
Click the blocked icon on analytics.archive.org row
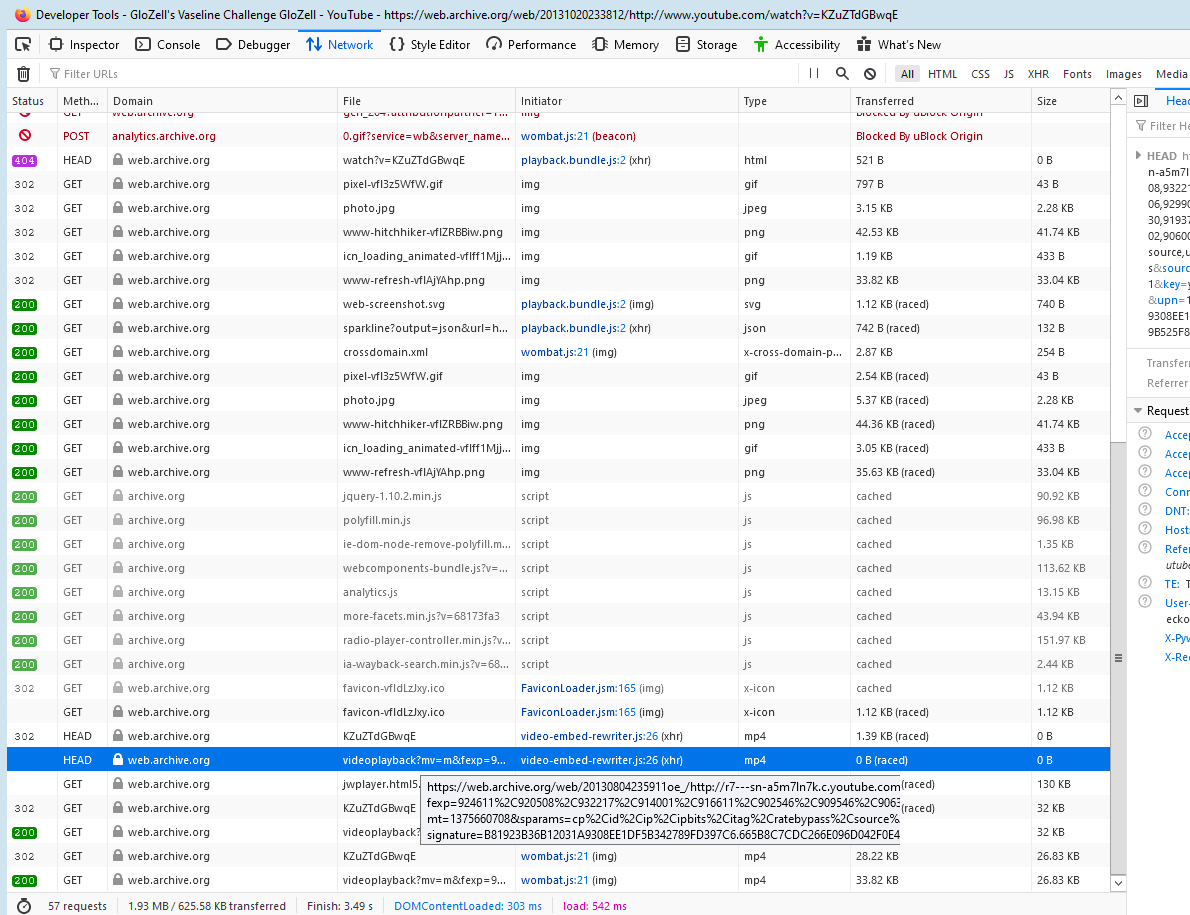point(25,136)
